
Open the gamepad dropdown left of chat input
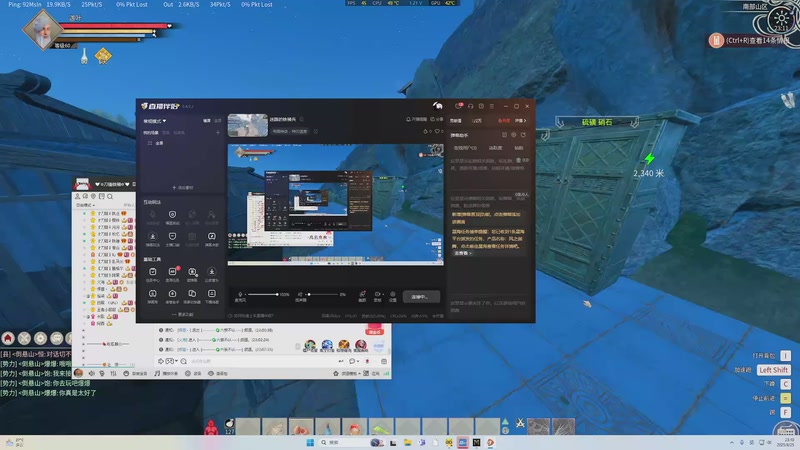click(x=171, y=361)
